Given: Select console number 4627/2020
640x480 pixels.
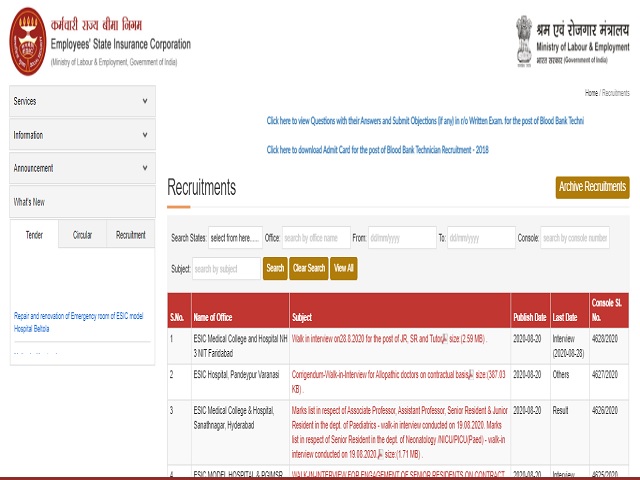Looking at the screenshot, I should coord(604,375).
